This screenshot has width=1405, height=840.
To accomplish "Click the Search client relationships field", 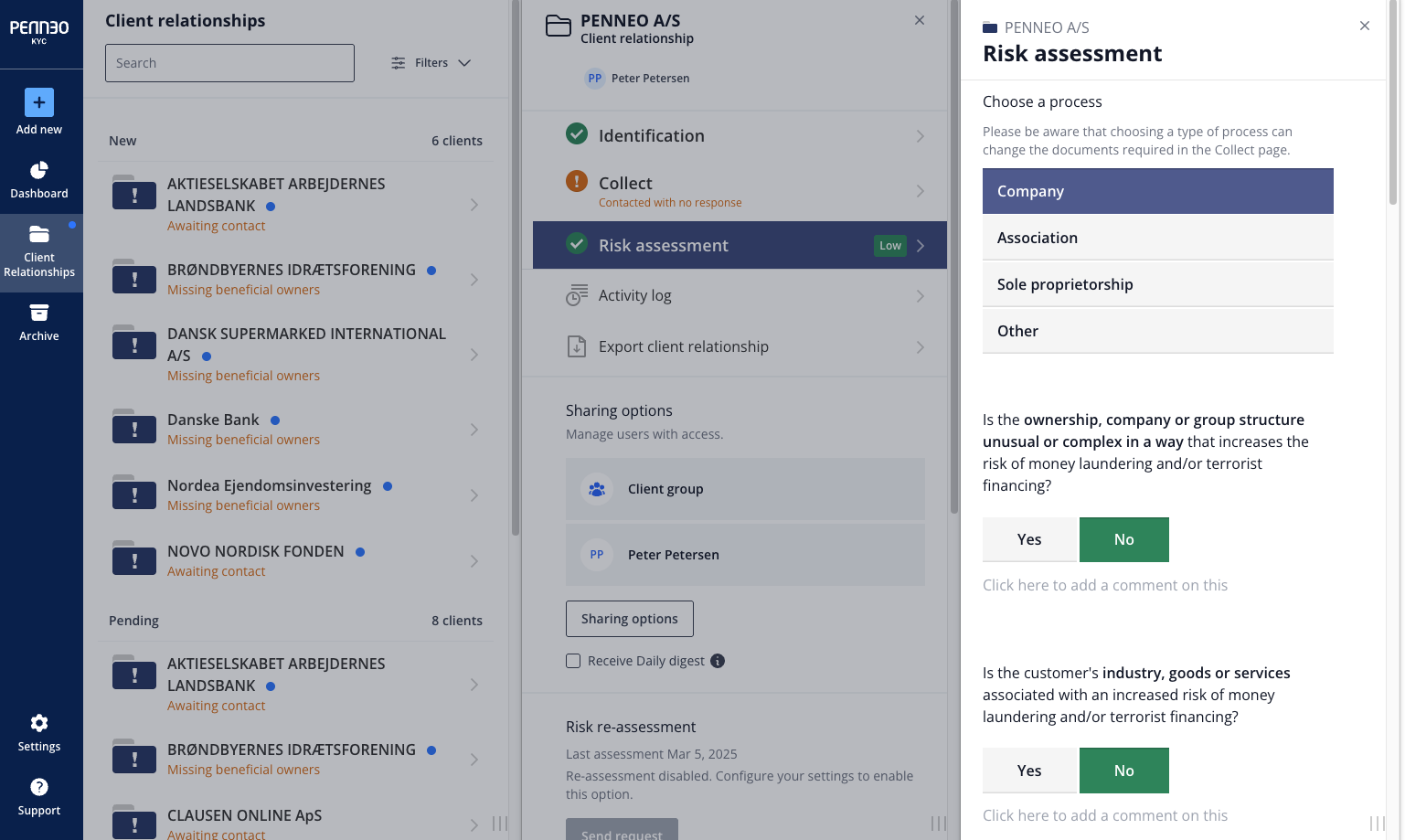I will 229,63.
